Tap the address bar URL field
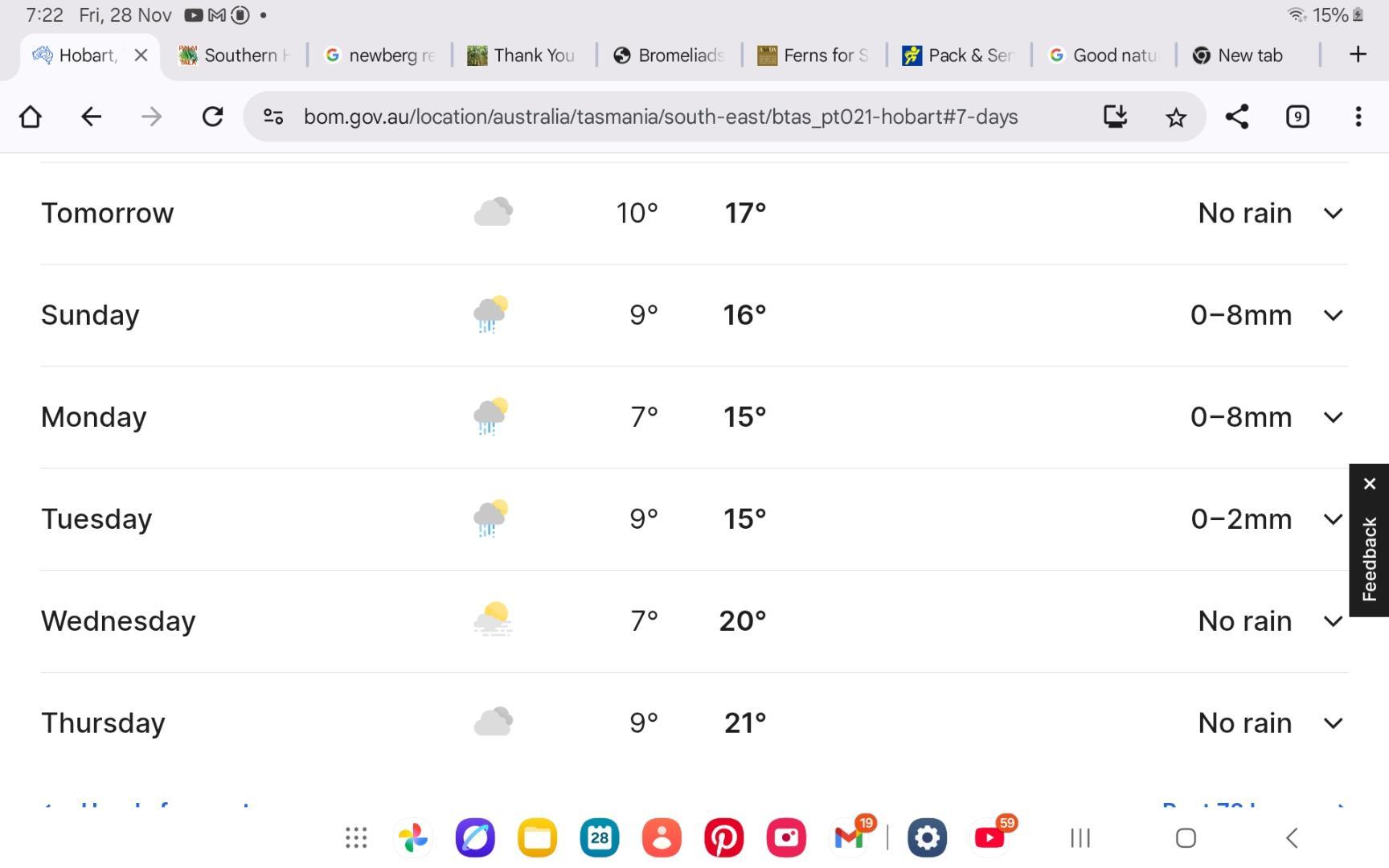The width and height of the screenshot is (1389, 868). coord(659,117)
